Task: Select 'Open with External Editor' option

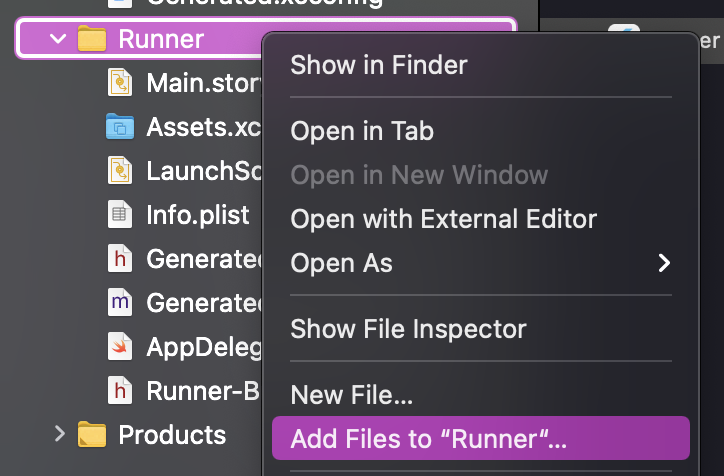Action: [443, 219]
